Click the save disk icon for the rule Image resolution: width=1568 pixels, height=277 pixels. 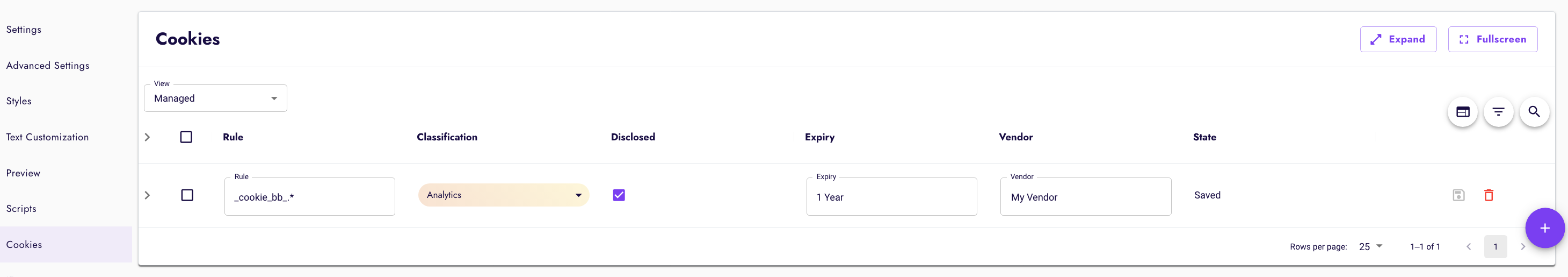coord(1458,195)
